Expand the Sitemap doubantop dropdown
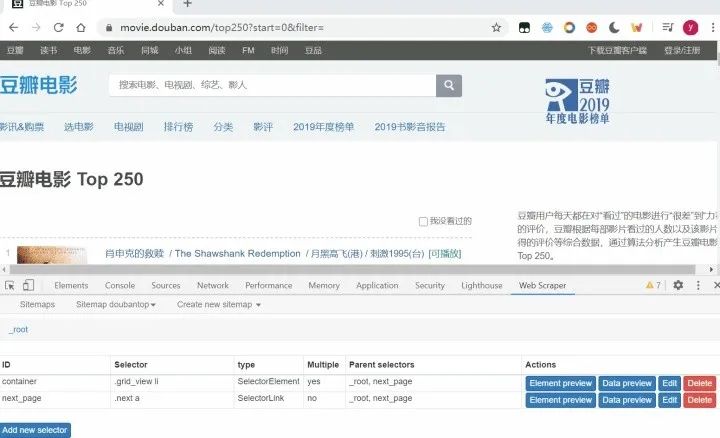 pos(116,304)
